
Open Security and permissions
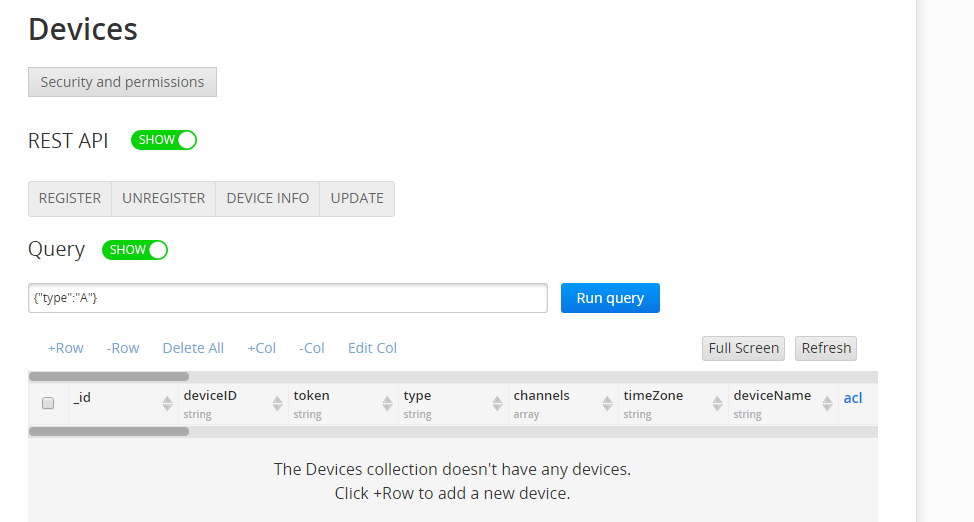[x=122, y=82]
